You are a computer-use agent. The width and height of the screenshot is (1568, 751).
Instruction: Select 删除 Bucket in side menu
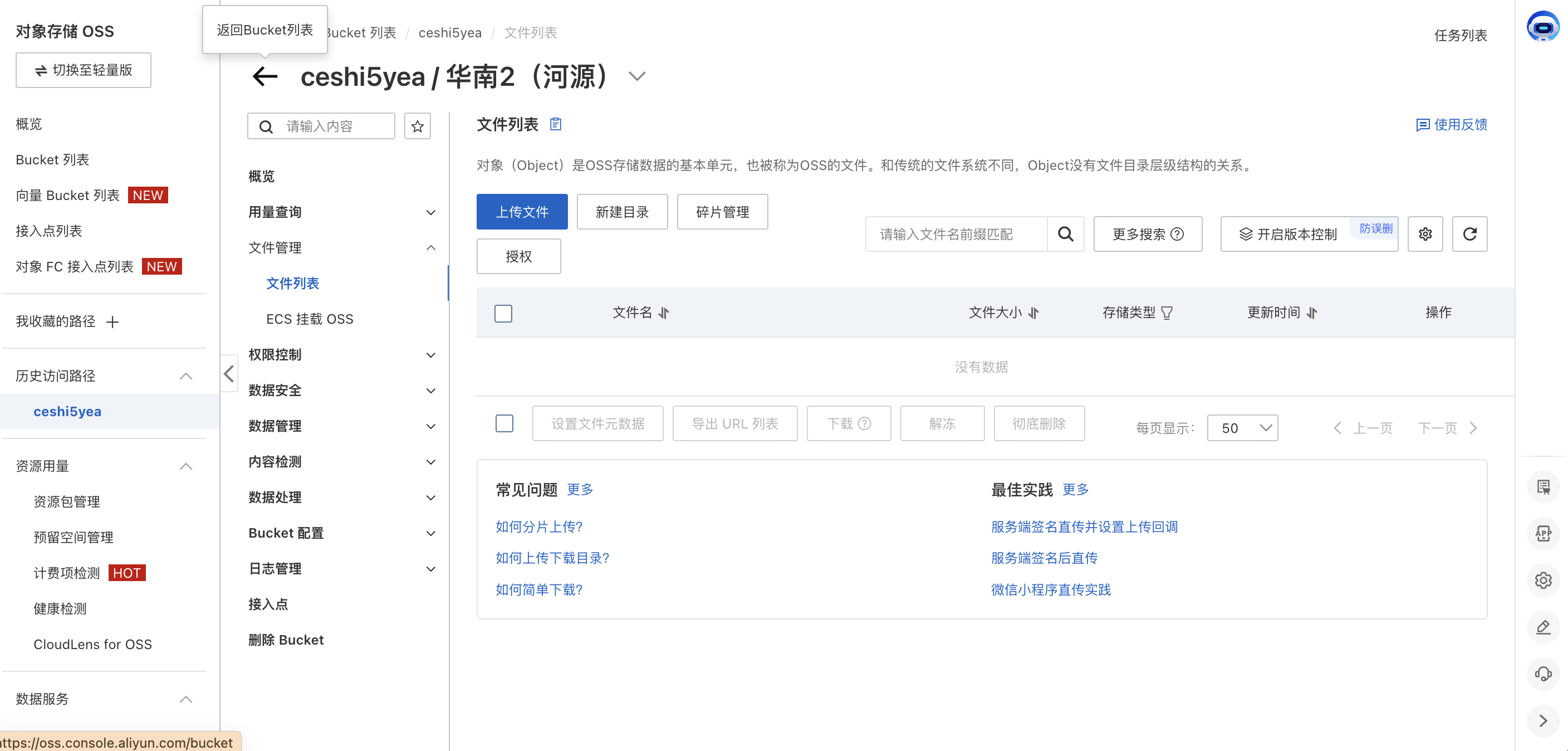pyautogui.click(x=286, y=640)
